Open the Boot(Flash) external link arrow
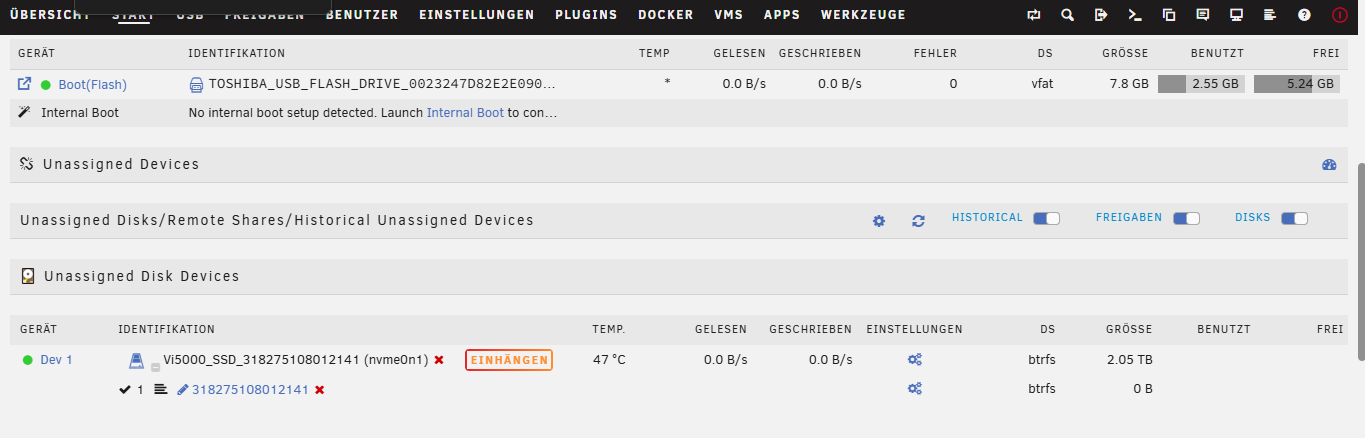 25,84
